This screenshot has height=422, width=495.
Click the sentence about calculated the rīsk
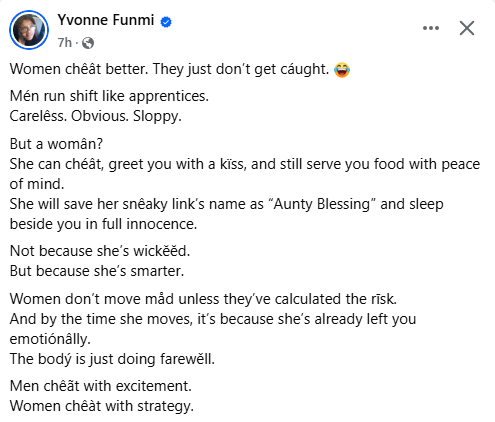203,299
